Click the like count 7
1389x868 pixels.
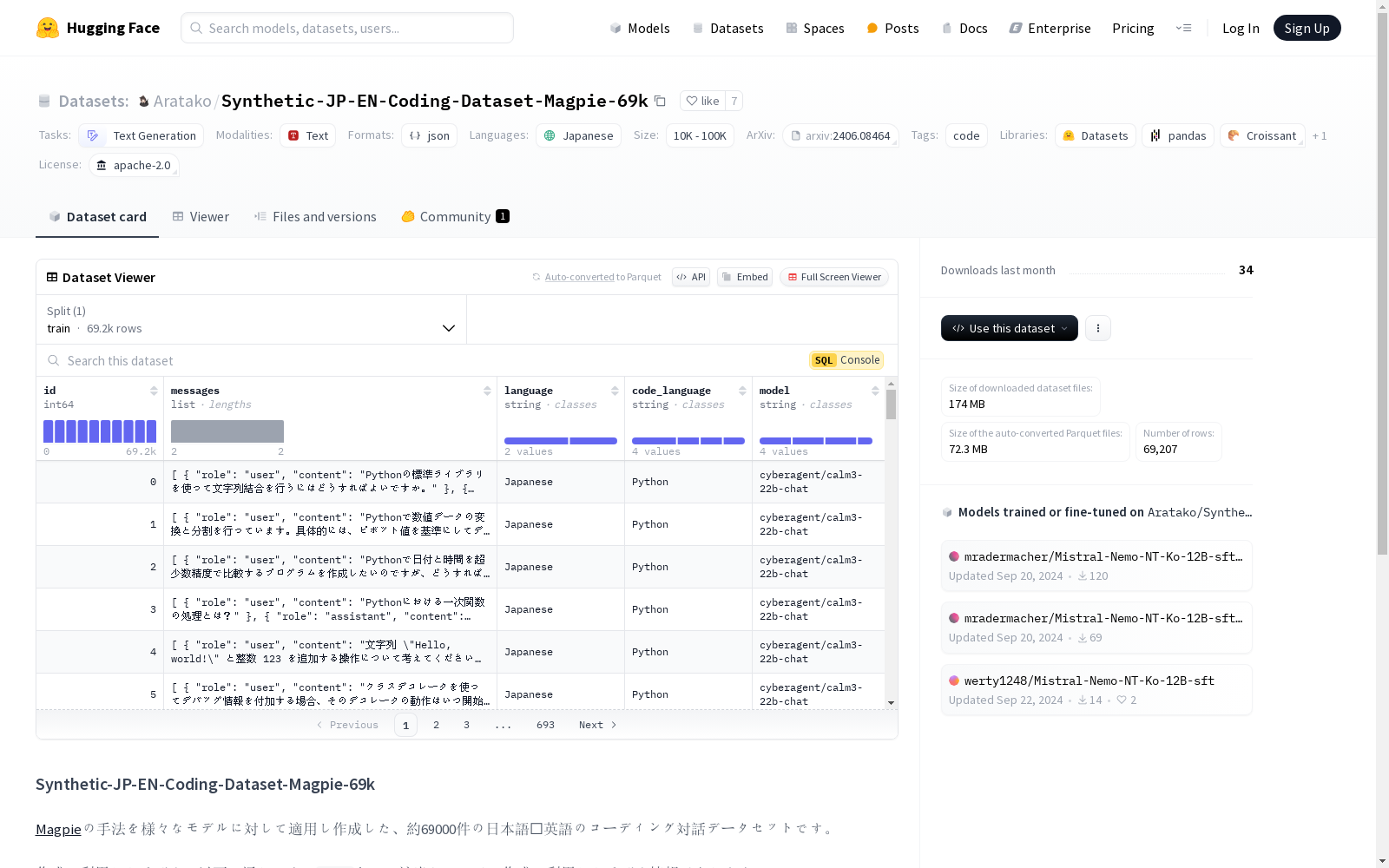[x=734, y=101]
